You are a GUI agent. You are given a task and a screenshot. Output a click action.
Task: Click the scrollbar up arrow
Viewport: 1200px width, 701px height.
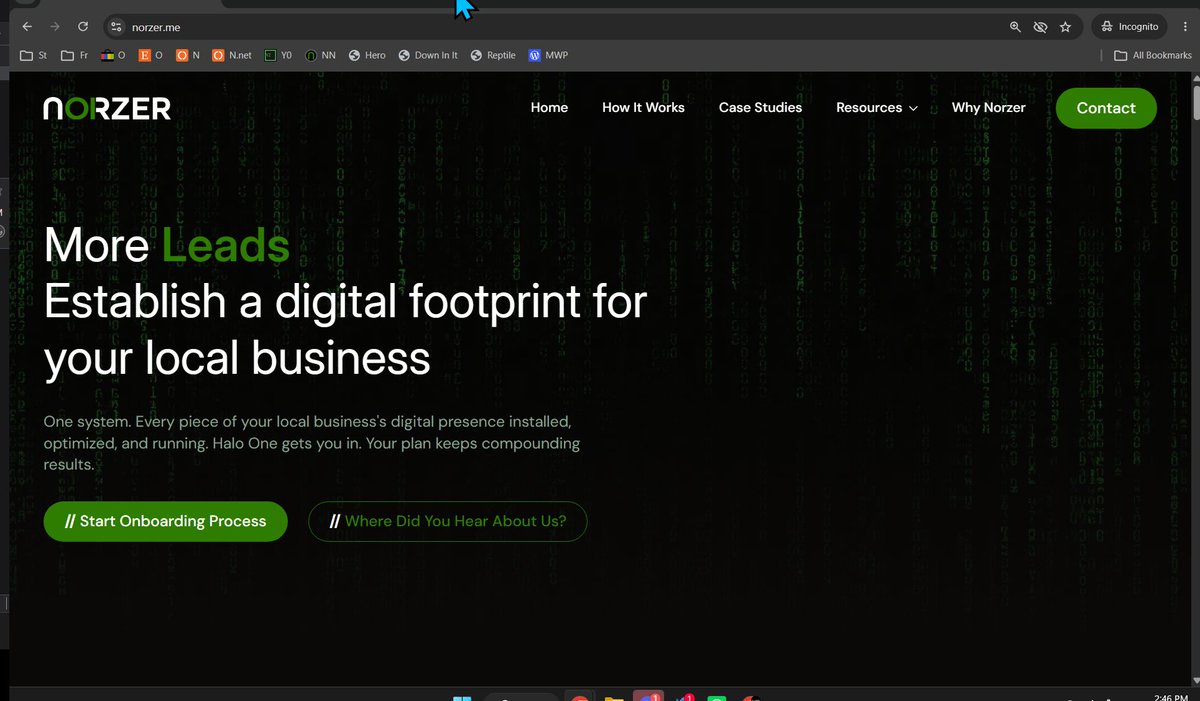click(1195, 78)
